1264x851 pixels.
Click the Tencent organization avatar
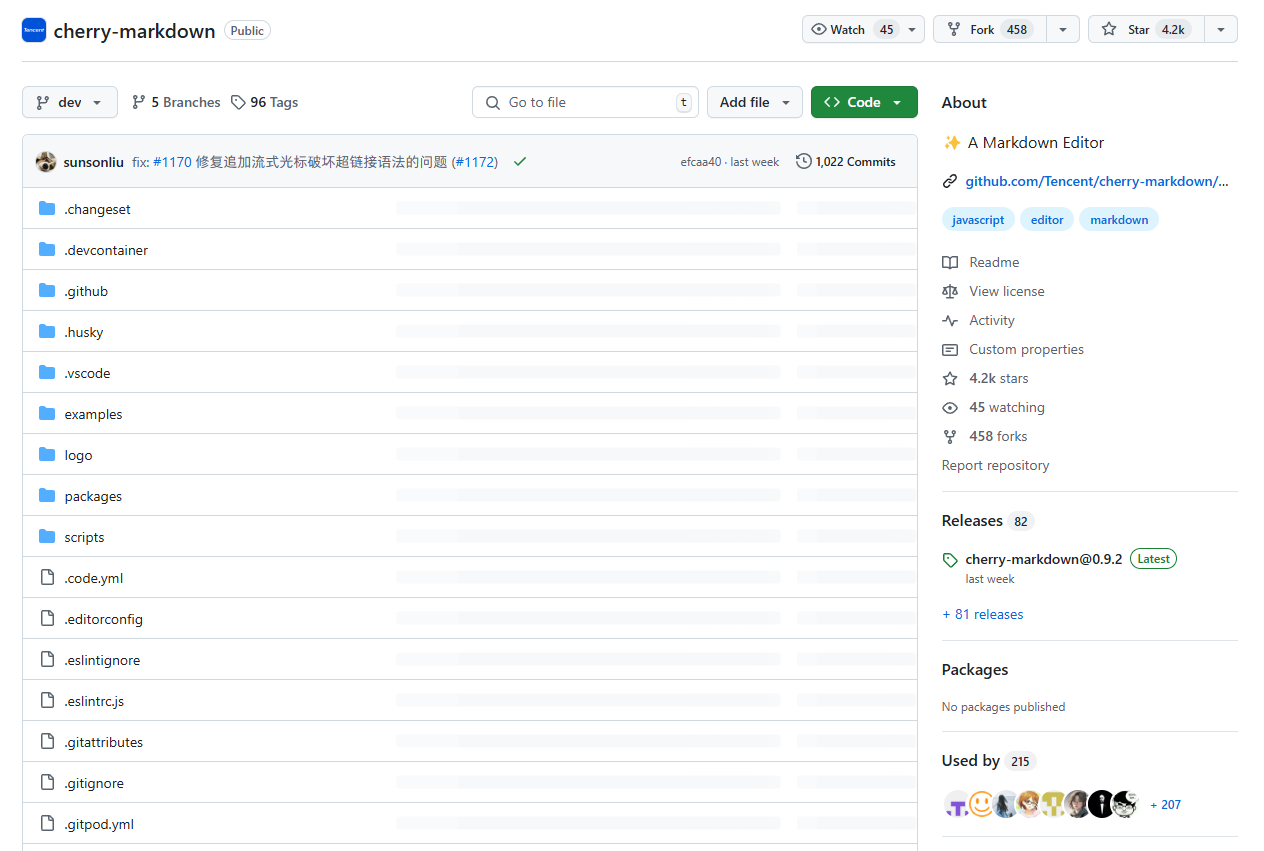[x=34, y=30]
